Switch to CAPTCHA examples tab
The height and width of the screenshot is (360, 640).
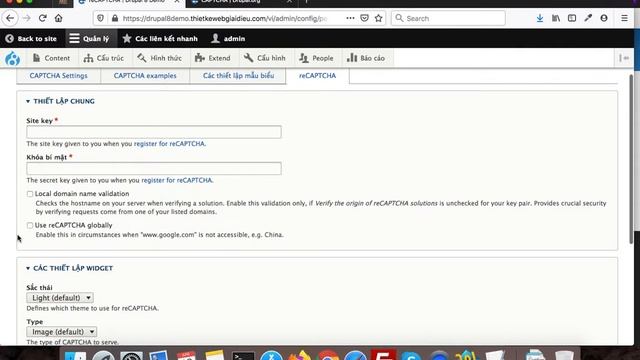145,76
